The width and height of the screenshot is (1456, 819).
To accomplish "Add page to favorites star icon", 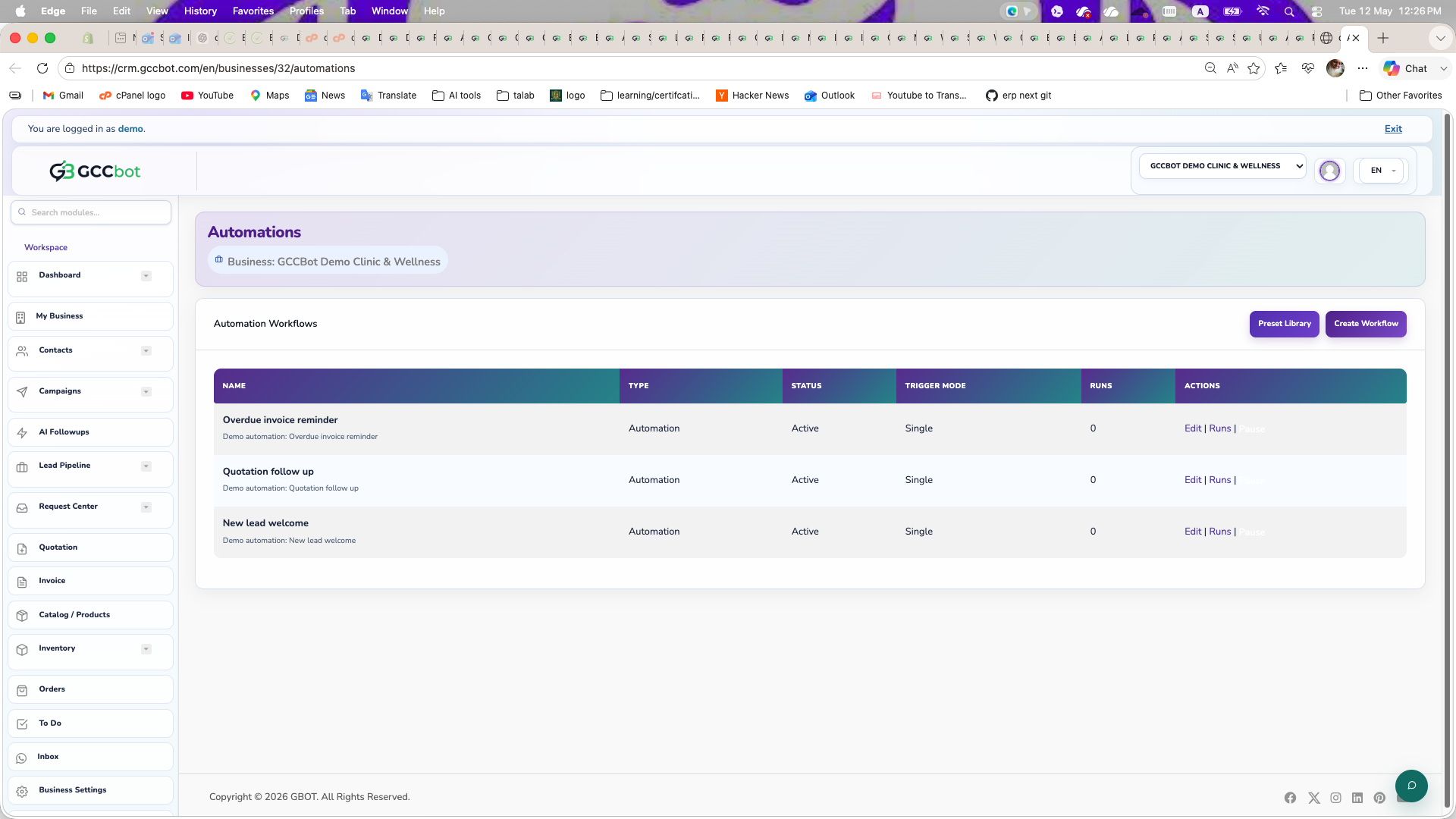I will 1254,68.
